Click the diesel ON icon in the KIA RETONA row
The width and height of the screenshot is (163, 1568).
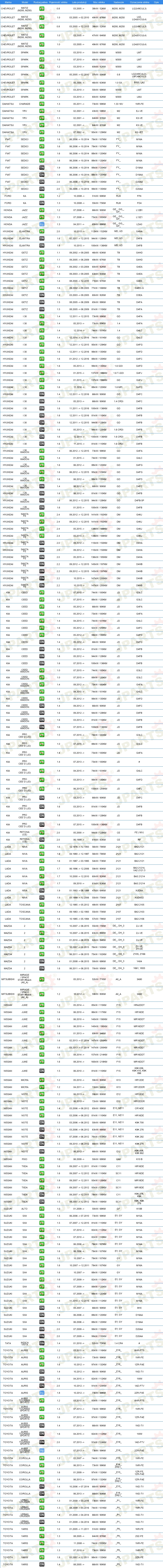42,839
